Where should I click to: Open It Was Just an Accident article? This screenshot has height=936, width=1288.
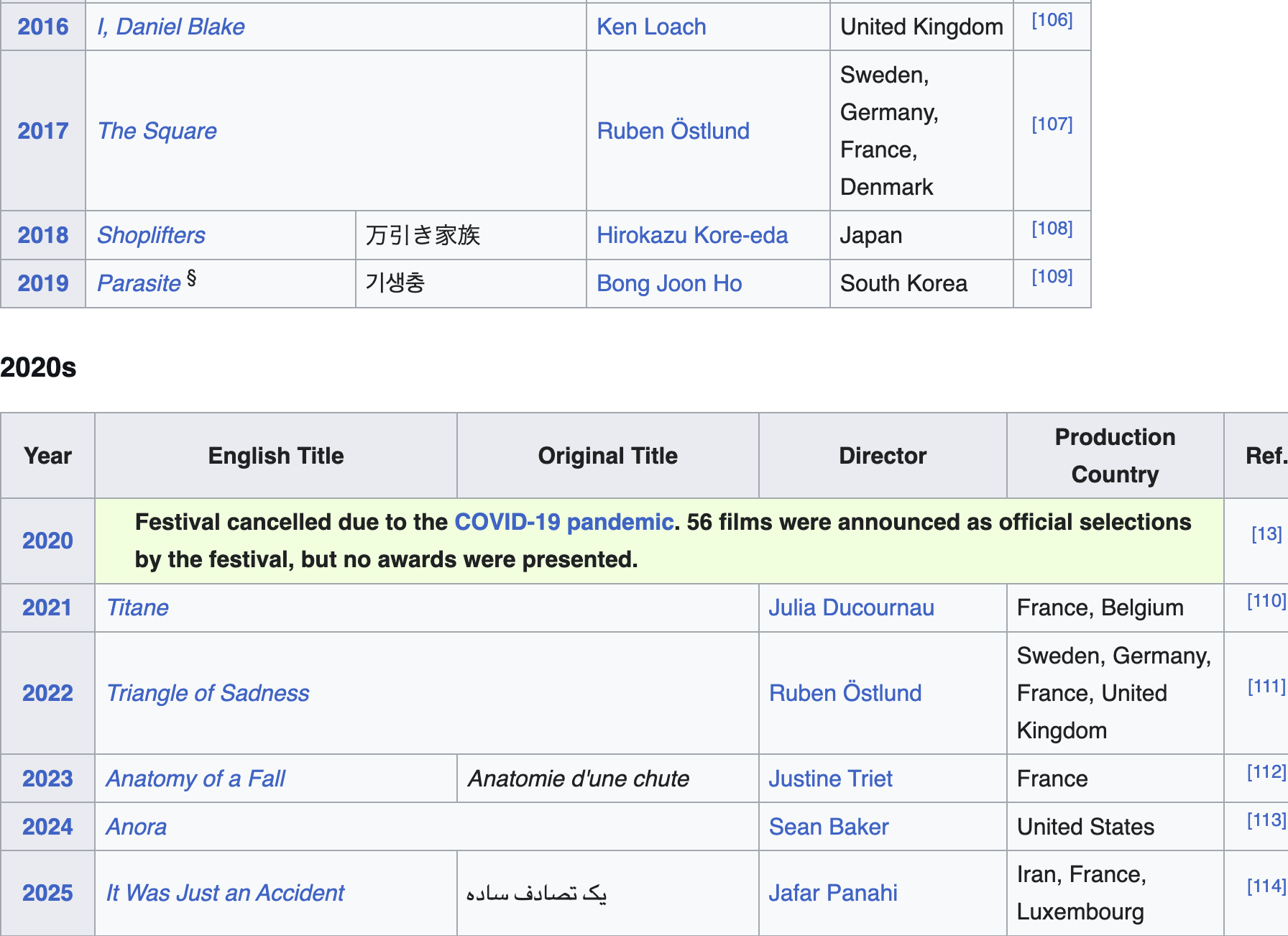pyautogui.click(x=225, y=893)
